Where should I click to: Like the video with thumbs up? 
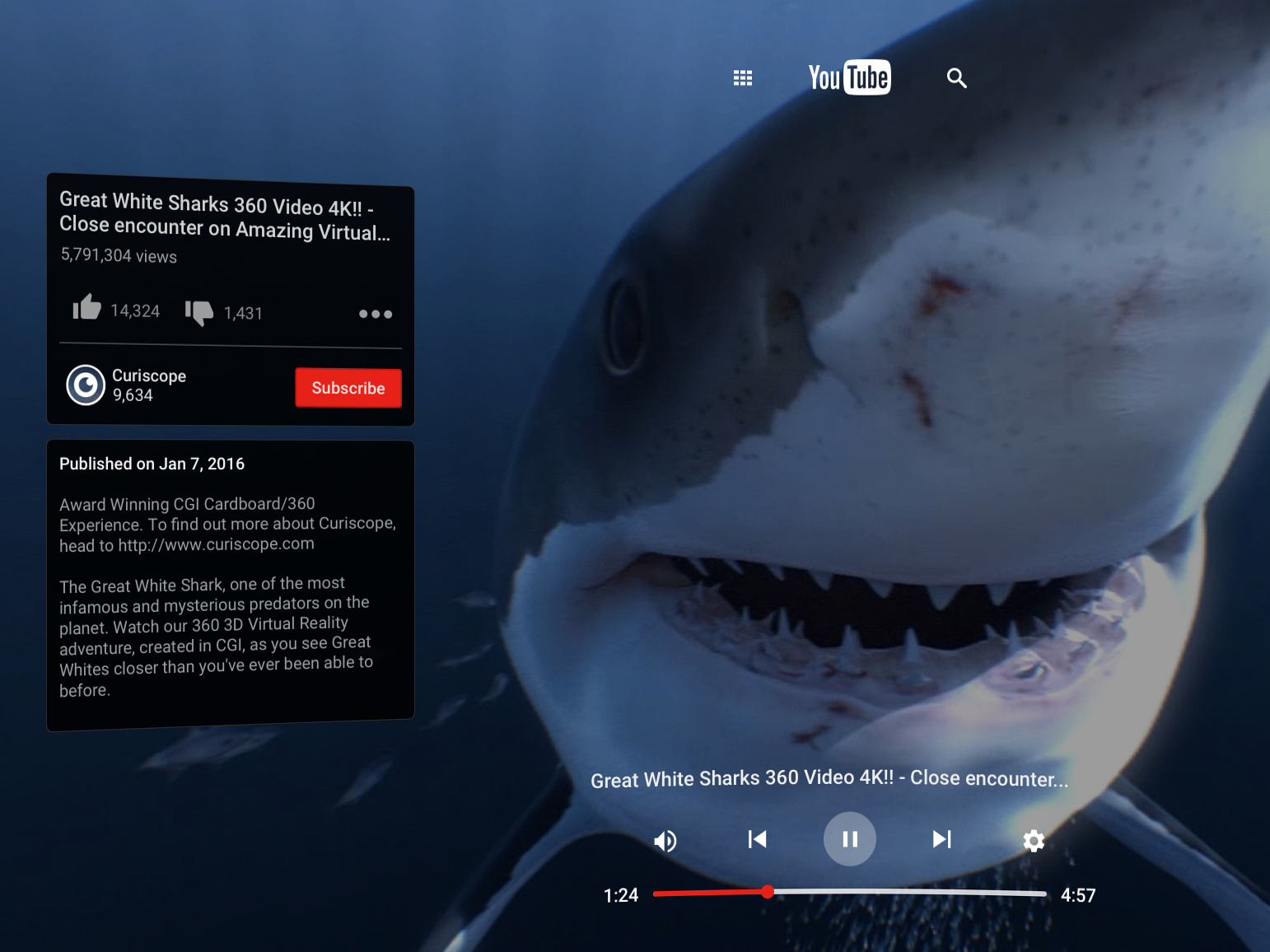tap(86, 307)
